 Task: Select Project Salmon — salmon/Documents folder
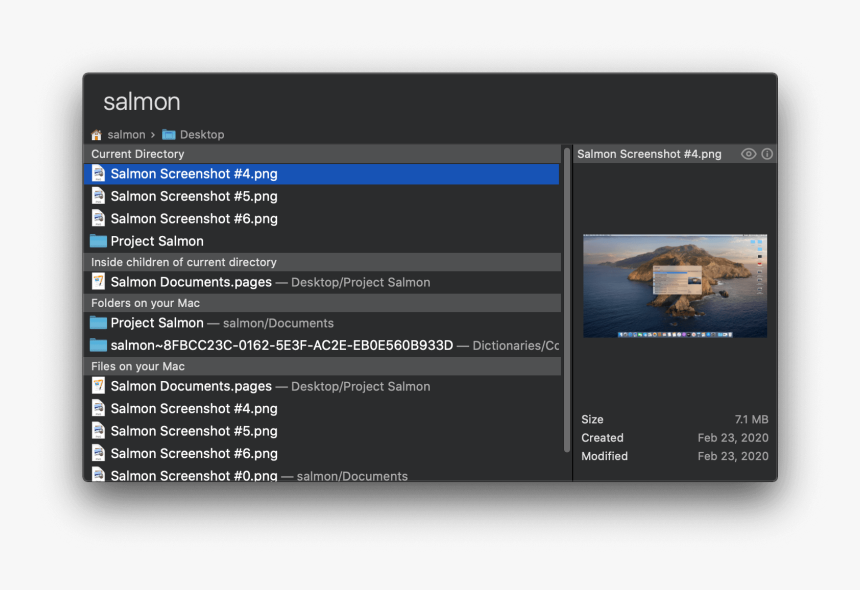point(322,323)
